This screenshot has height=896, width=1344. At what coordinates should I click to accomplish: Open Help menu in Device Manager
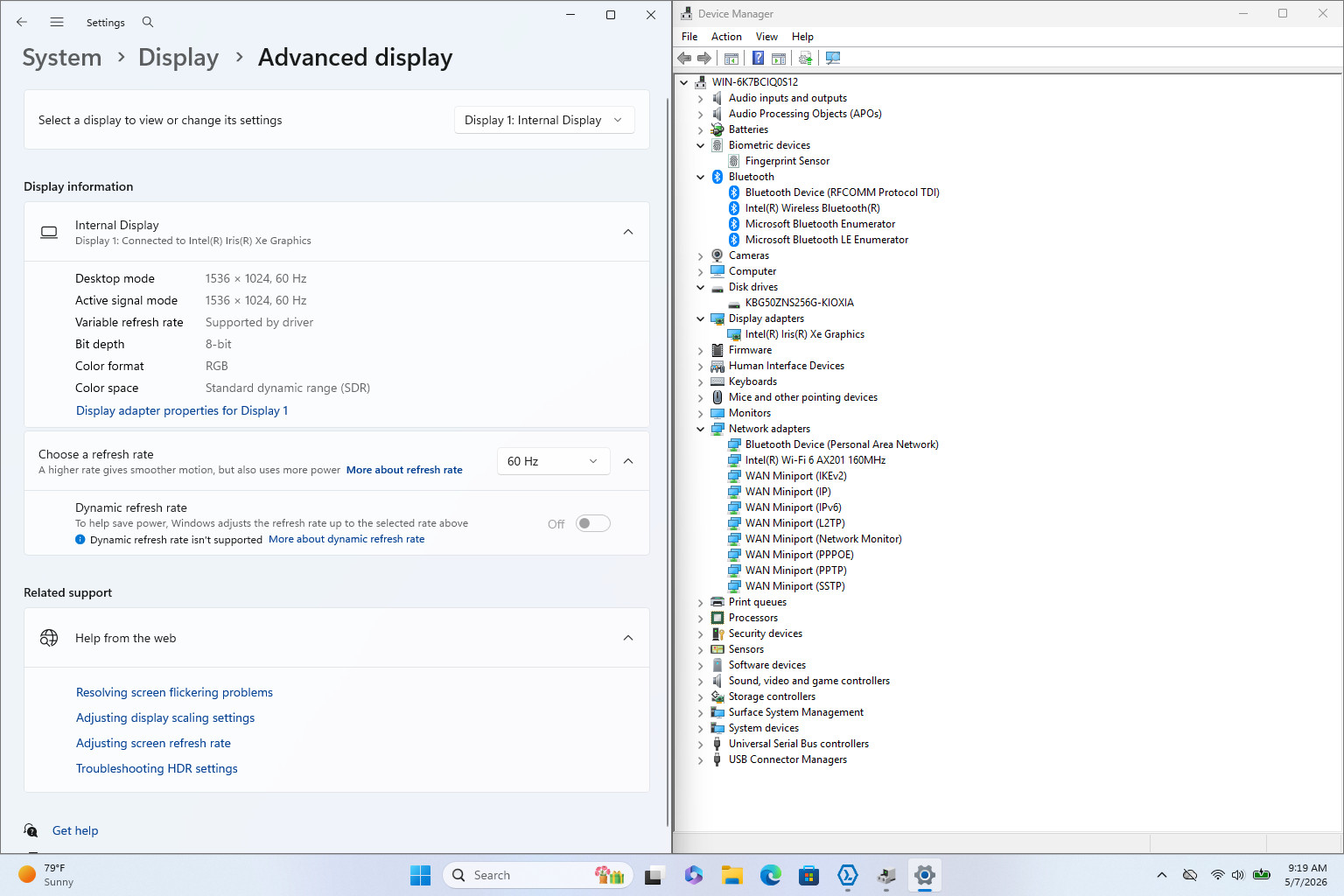(x=802, y=37)
